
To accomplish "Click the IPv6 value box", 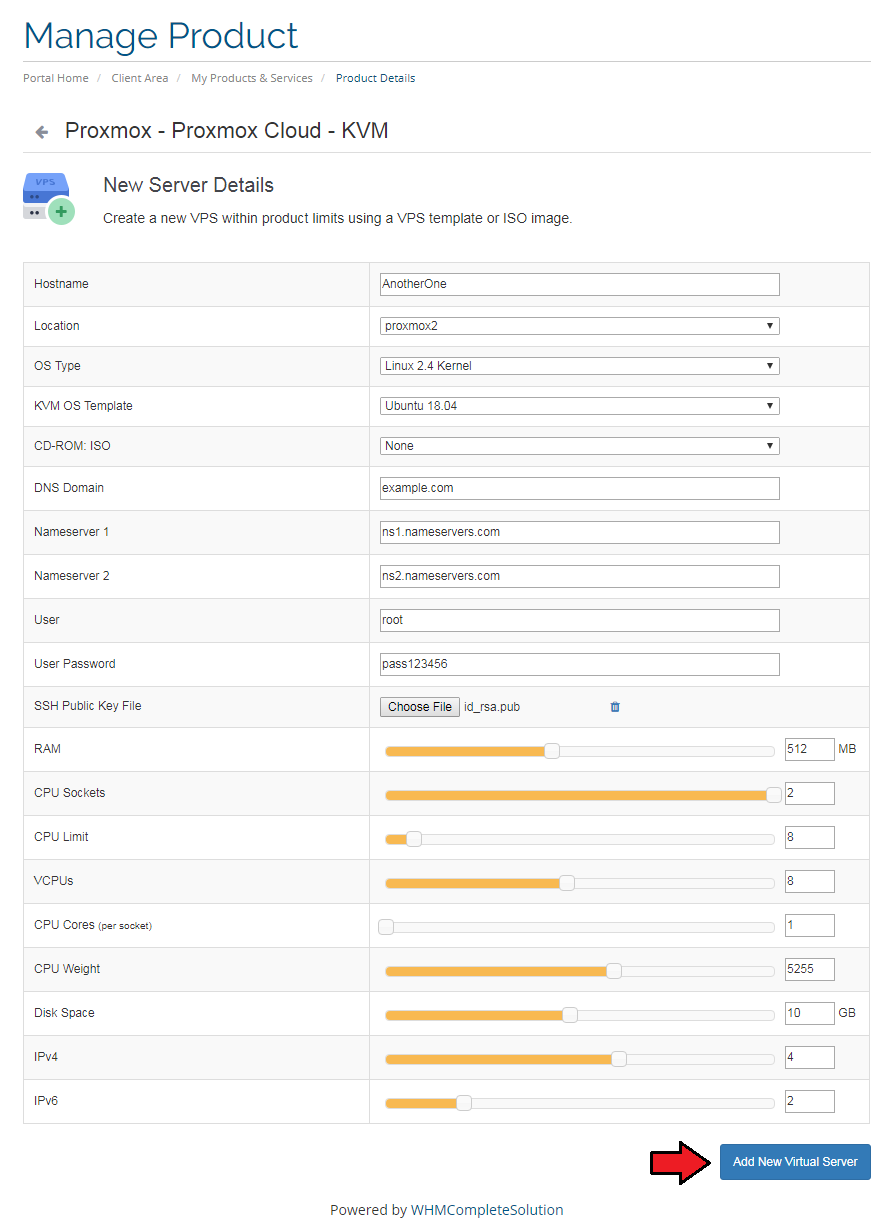I will (x=809, y=1102).
